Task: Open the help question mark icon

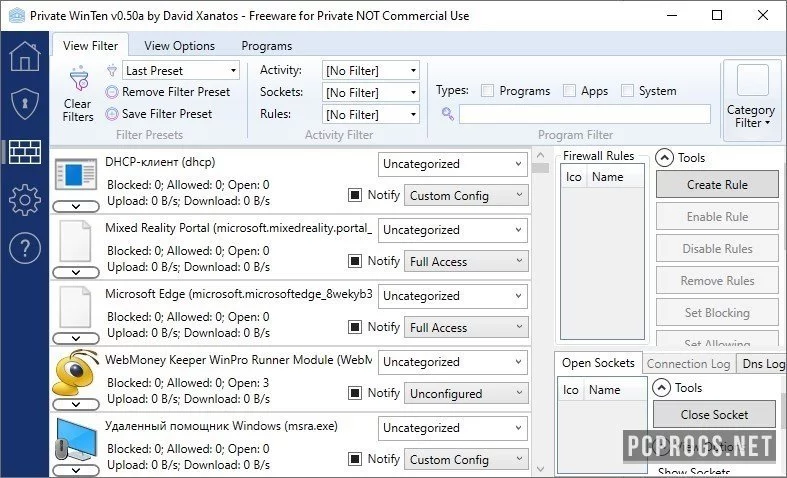Action: click(25, 248)
